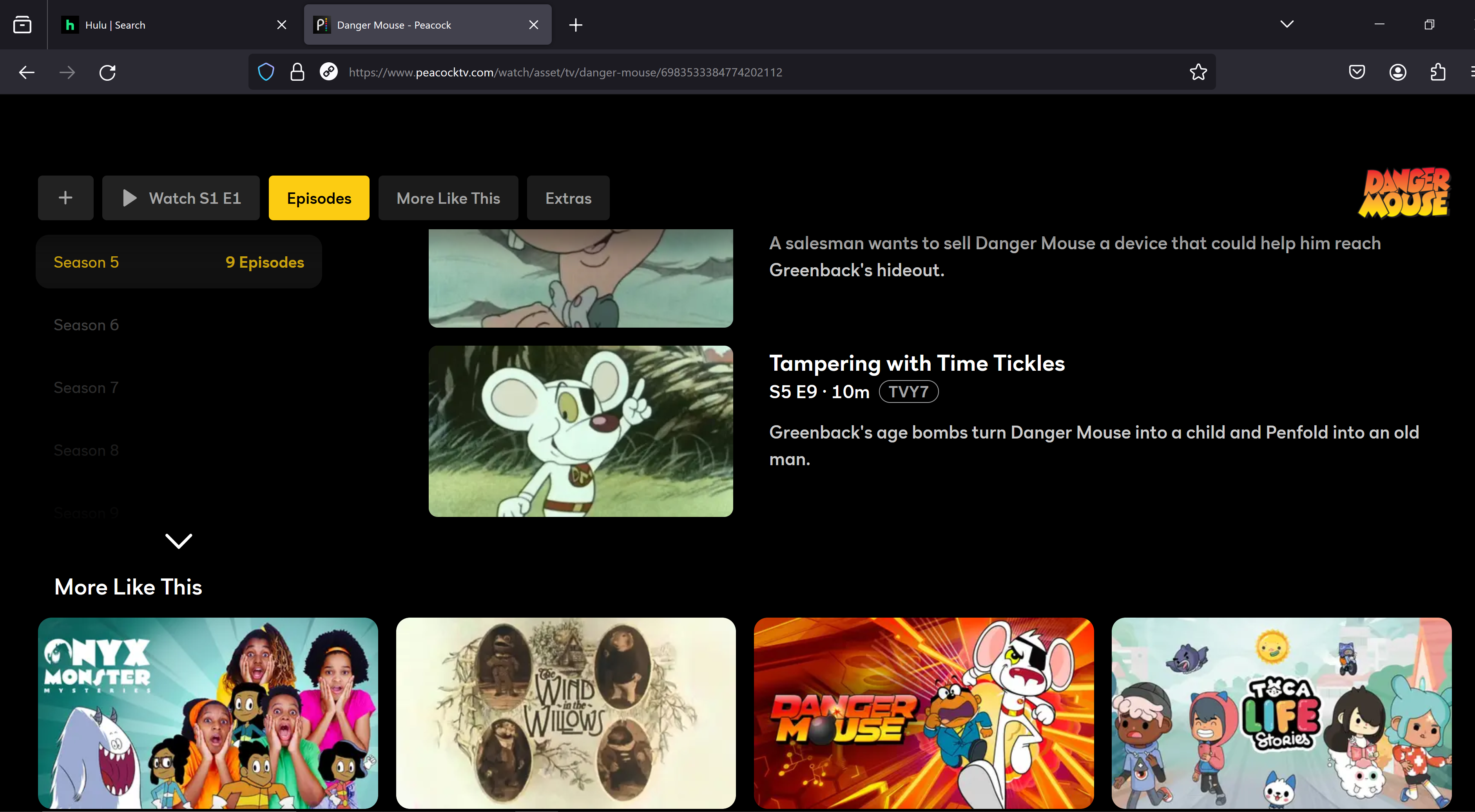Open the new Danger Mouse reboot card
Image resolution: width=1475 pixels, height=812 pixels.
pos(924,713)
